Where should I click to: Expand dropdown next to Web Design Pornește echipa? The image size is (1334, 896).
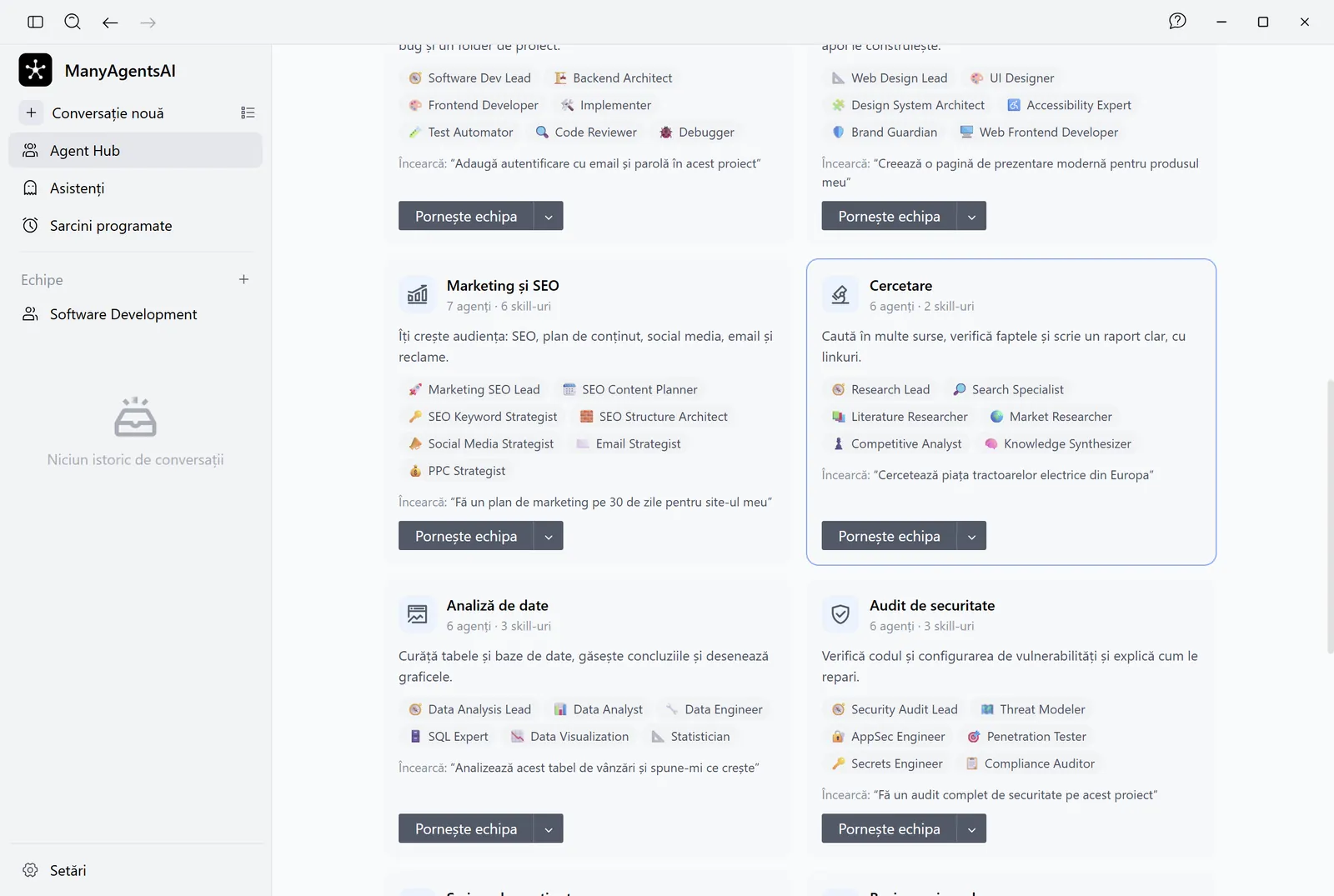tap(971, 216)
